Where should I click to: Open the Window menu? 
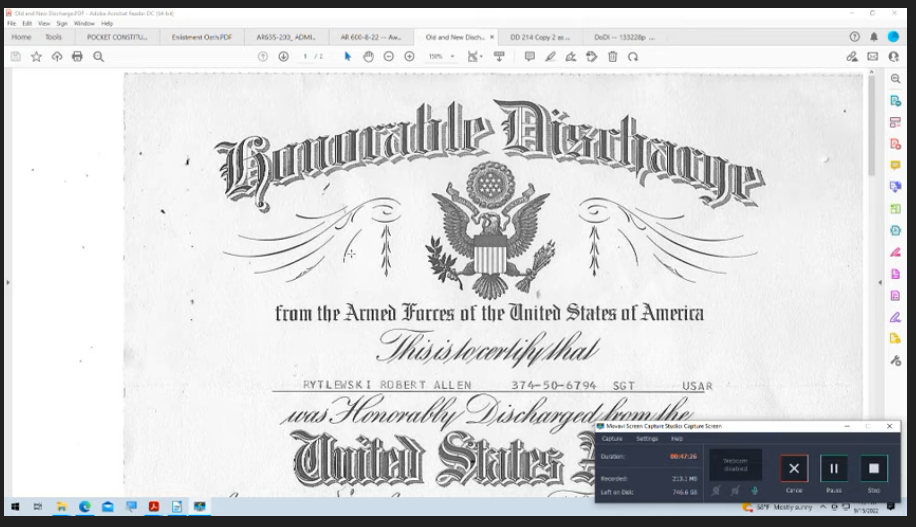84,23
